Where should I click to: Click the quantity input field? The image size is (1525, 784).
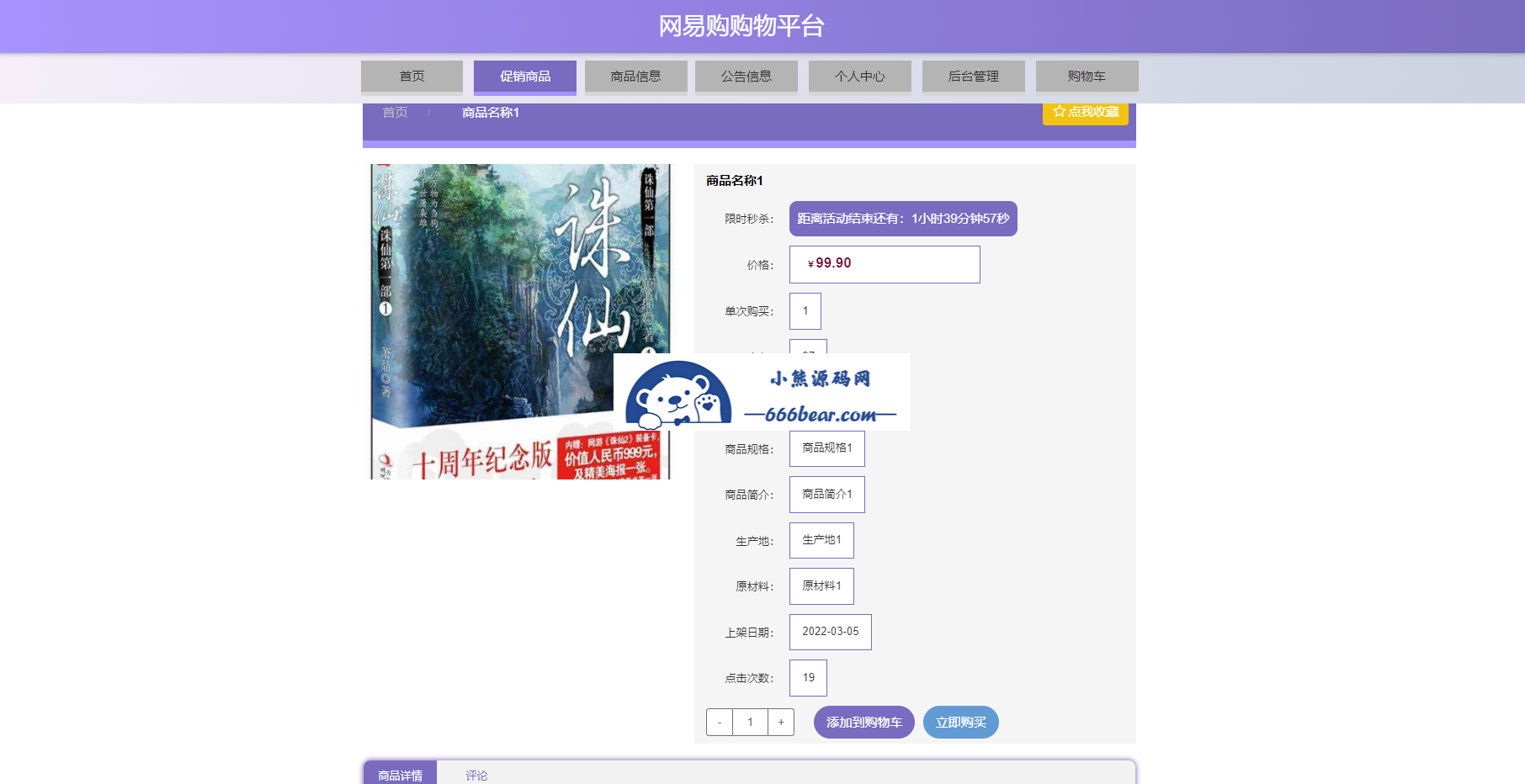point(750,723)
